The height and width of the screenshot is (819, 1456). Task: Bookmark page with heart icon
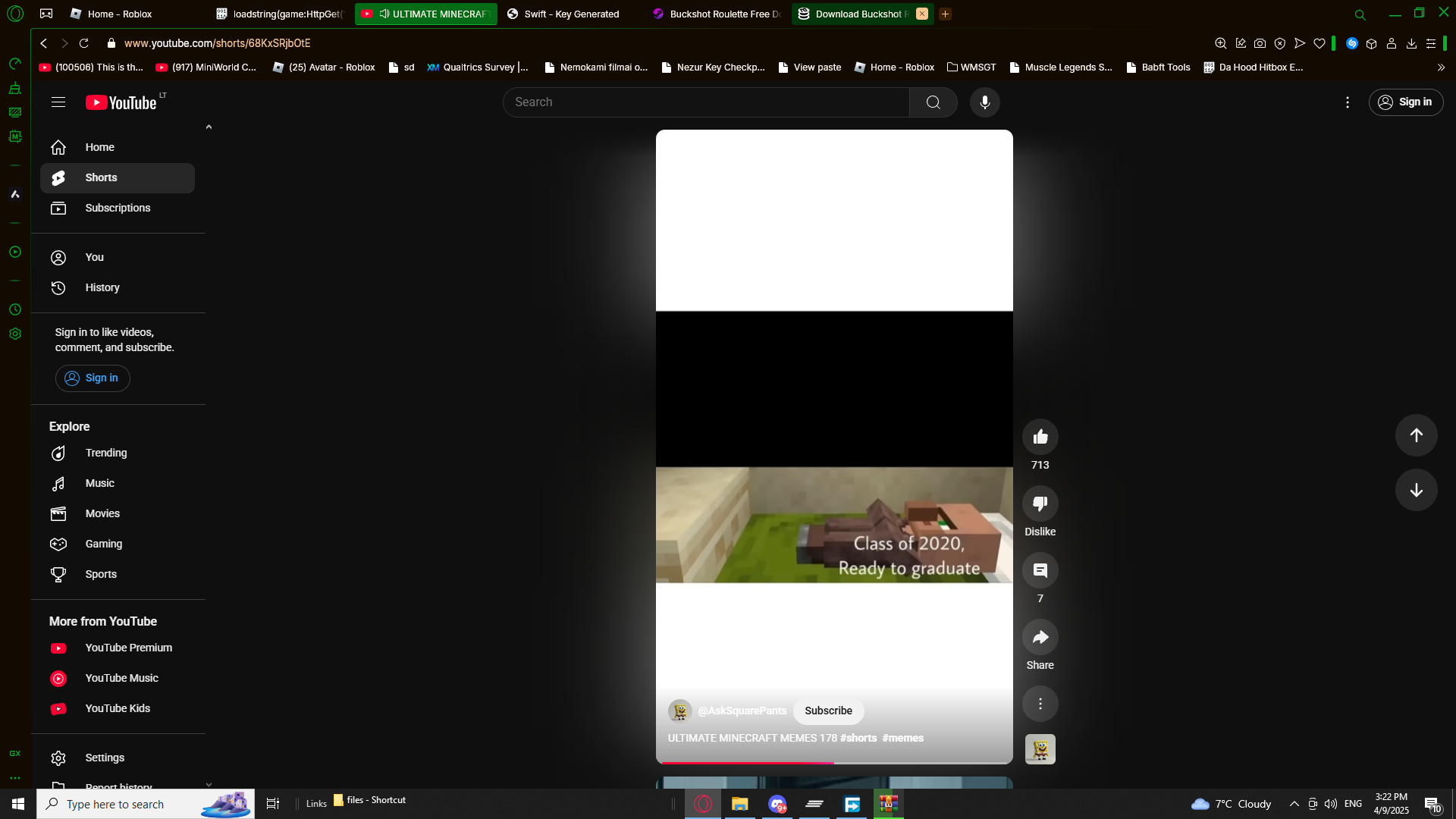tap(1319, 43)
